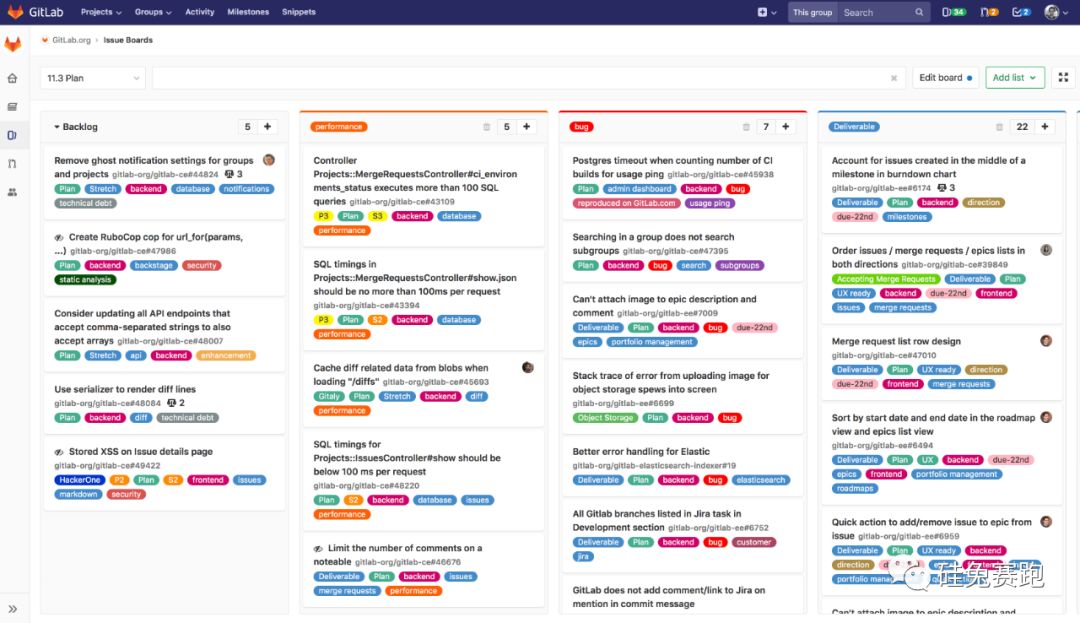Open the user avatar menu
The image size is (1080, 623).
tap(1055, 12)
